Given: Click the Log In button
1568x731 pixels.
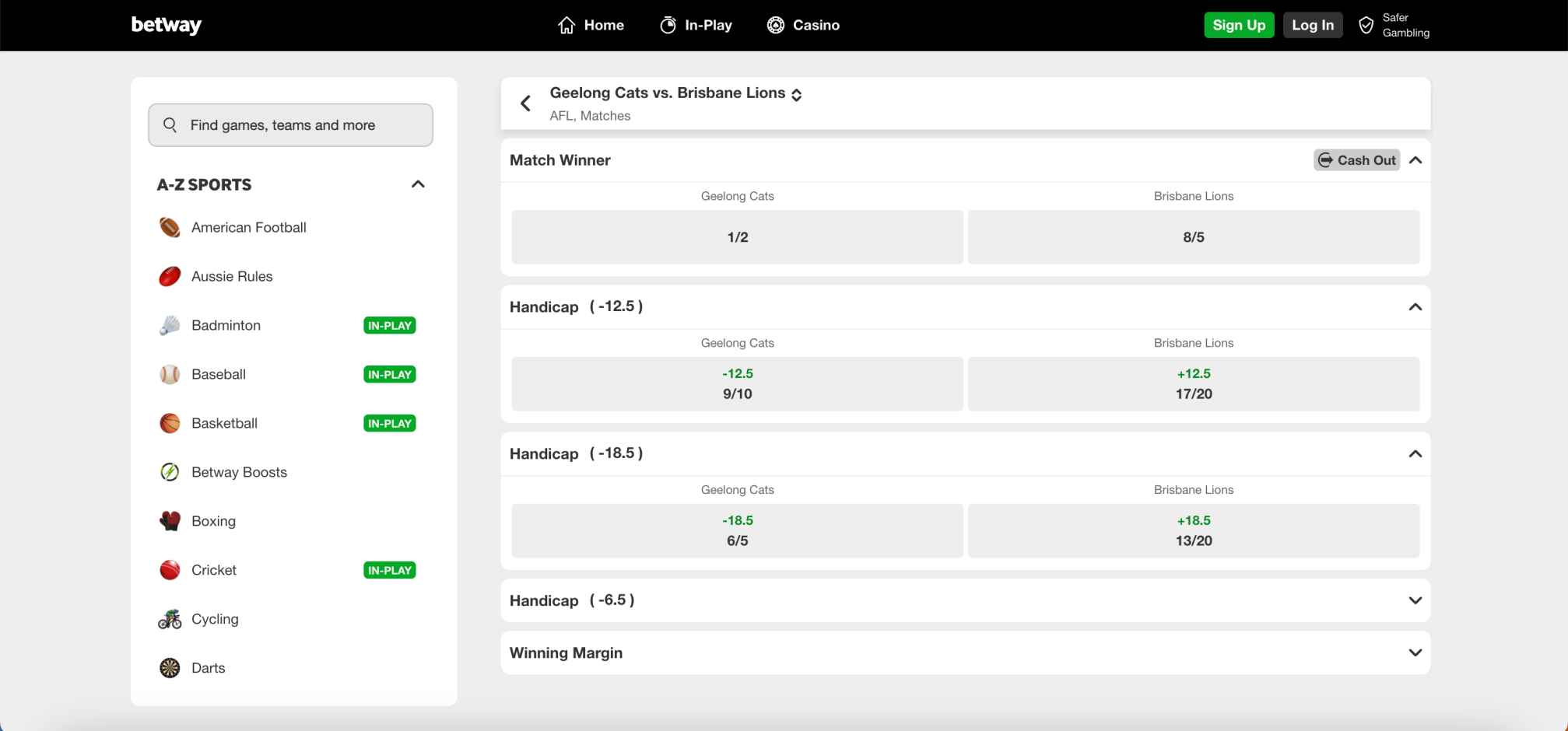Looking at the screenshot, I should coord(1312,25).
